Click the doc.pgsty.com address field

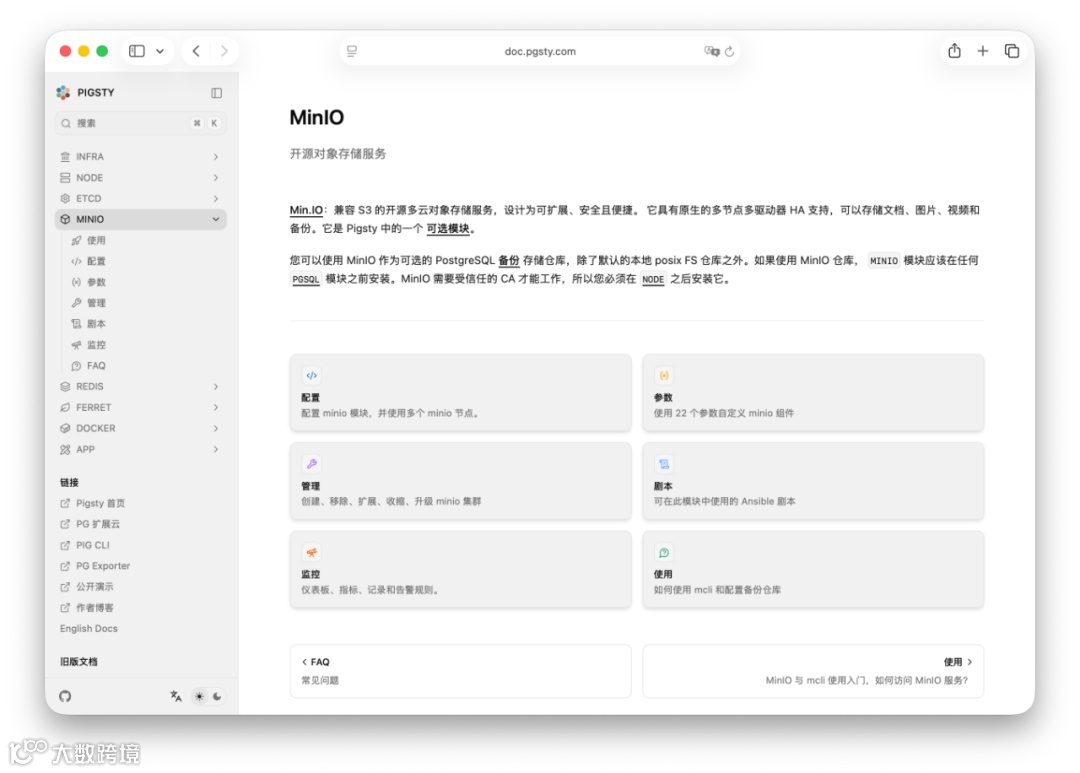click(540, 51)
